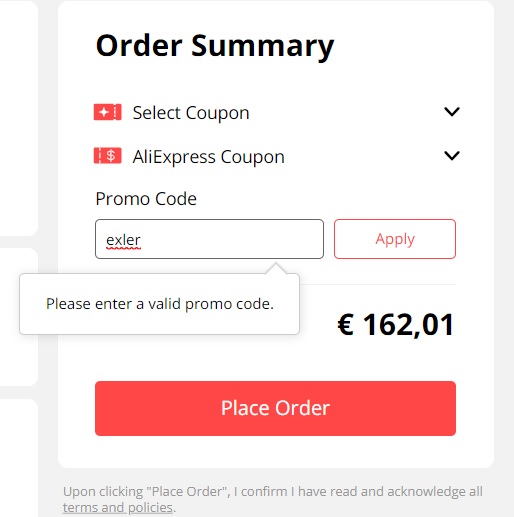The width and height of the screenshot is (514, 517).
Task: Focus the Promo Code input field
Action: tap(209, 239)
